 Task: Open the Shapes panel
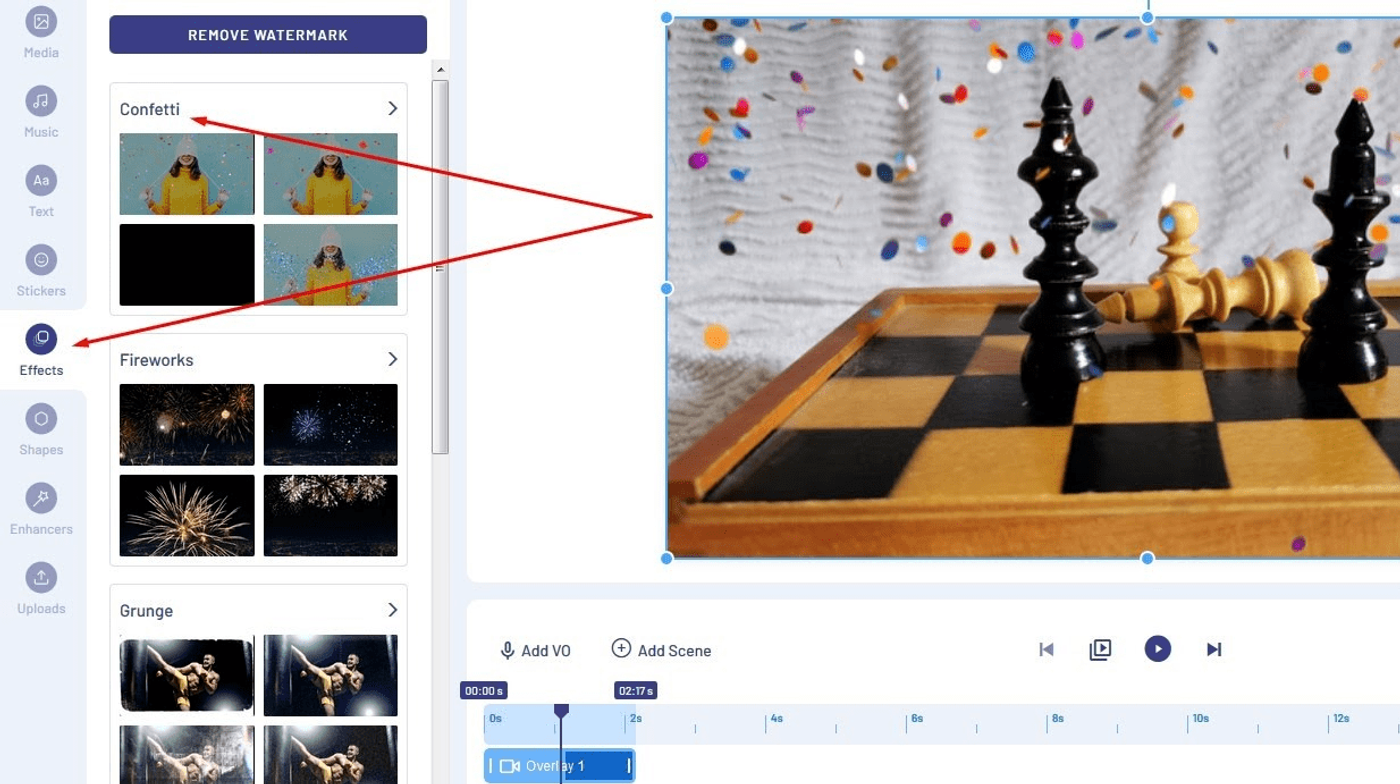[x=41, y=419]
